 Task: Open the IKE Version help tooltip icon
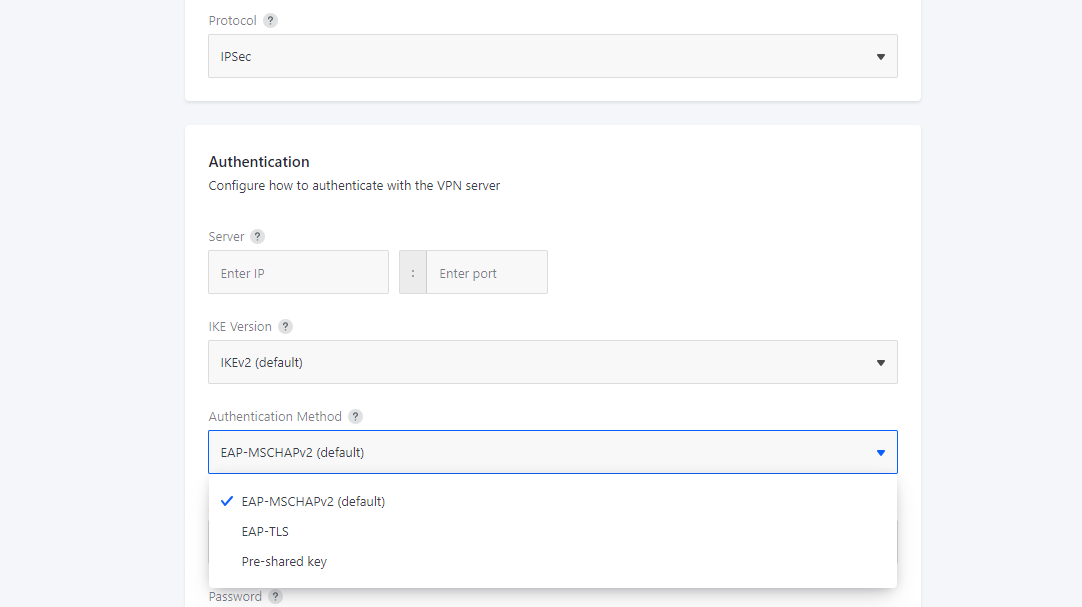click(x=285, y=327)
